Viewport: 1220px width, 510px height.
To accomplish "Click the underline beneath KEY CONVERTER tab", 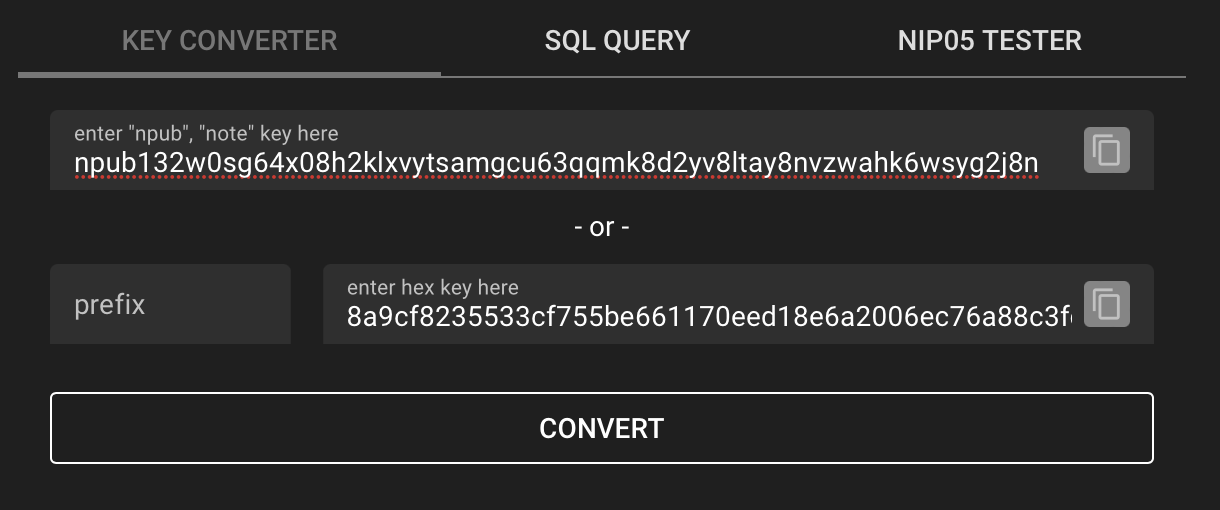I will (x=229, y=73).
